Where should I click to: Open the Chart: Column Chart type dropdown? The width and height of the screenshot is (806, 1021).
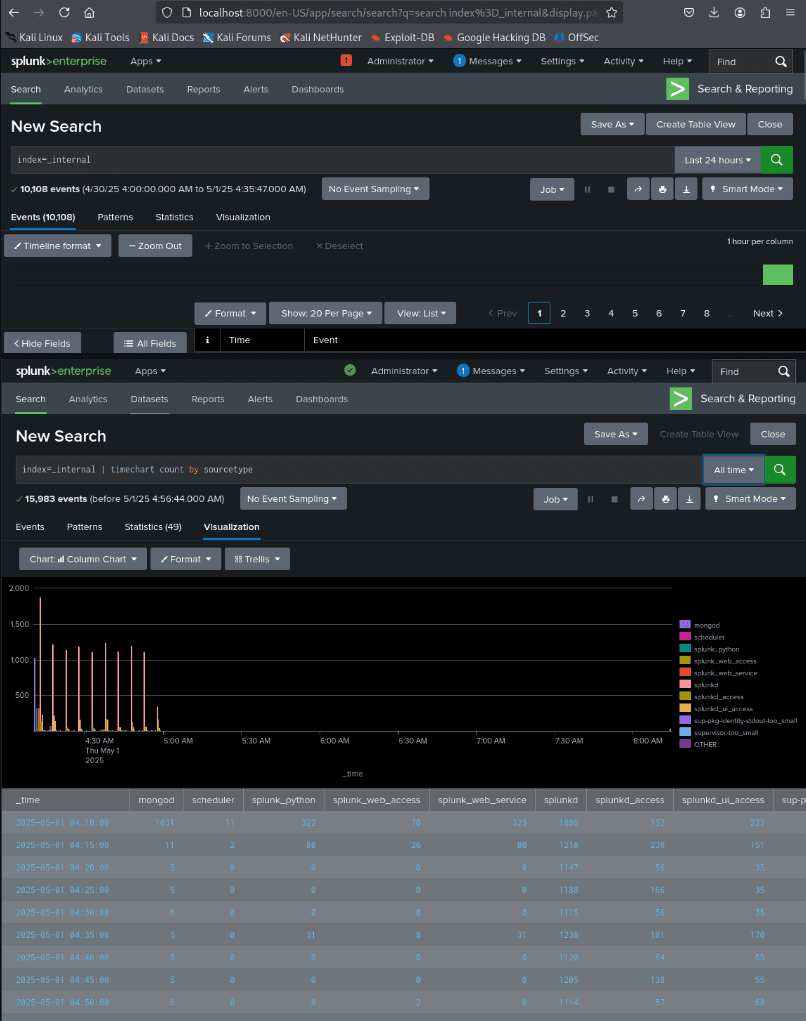(x=83, y=559)
